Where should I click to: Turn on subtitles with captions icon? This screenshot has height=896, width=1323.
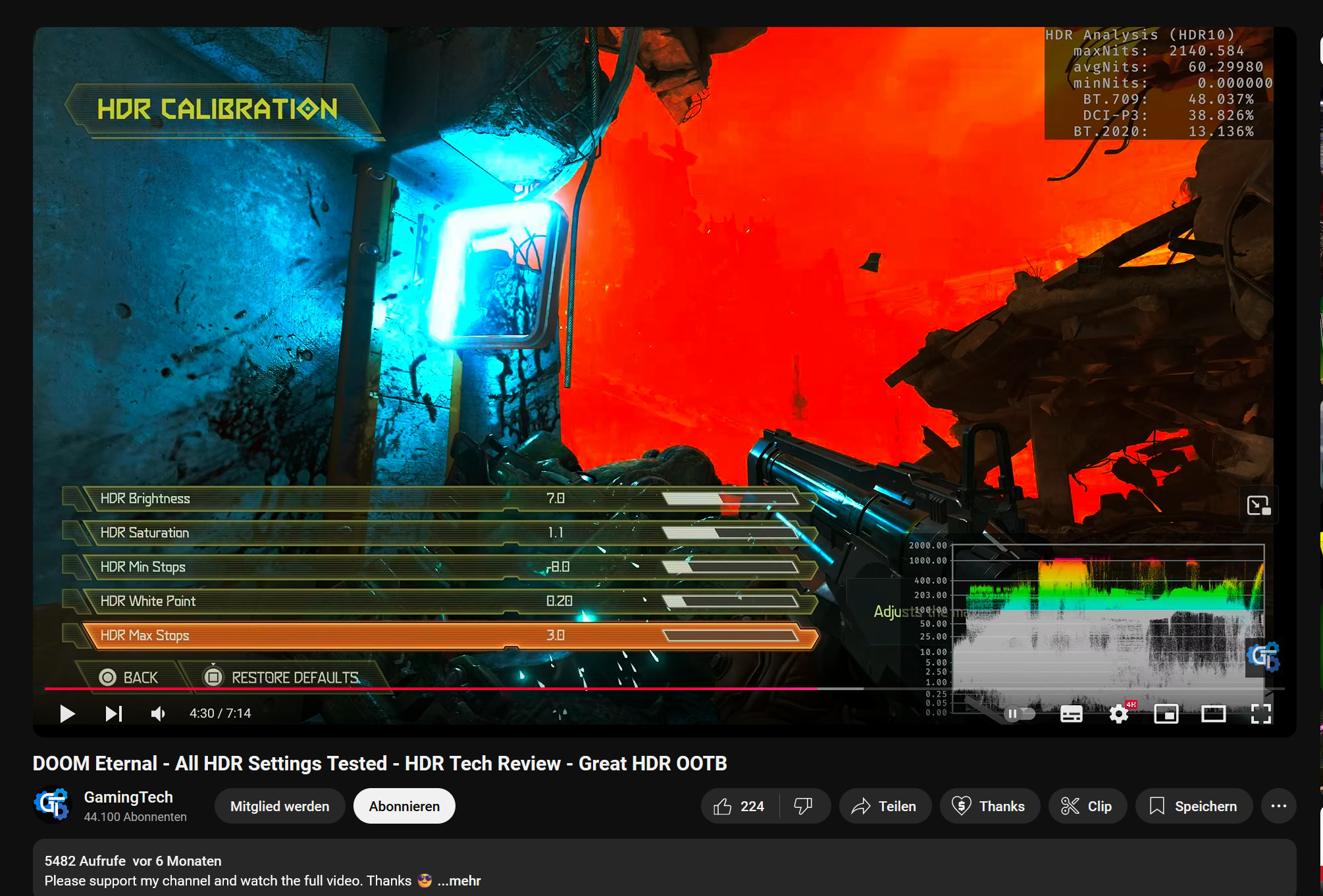click(x=1071, y=714)
